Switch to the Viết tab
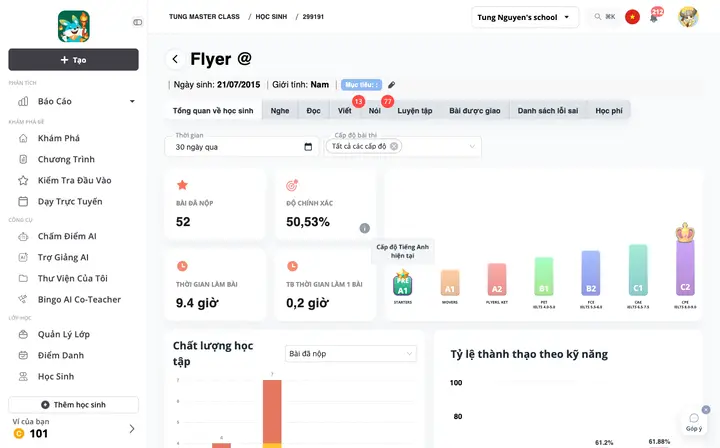The width and height of the screenshot is (720, 448). point(344,111)
